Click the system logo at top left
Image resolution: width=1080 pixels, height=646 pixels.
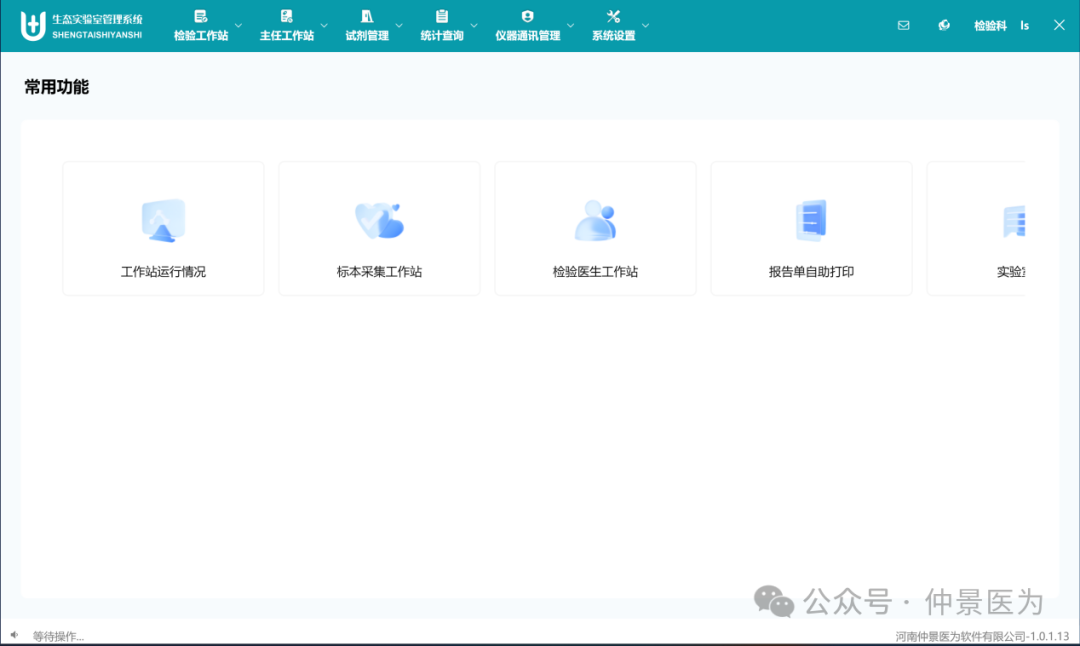click(x=34, y=26)
